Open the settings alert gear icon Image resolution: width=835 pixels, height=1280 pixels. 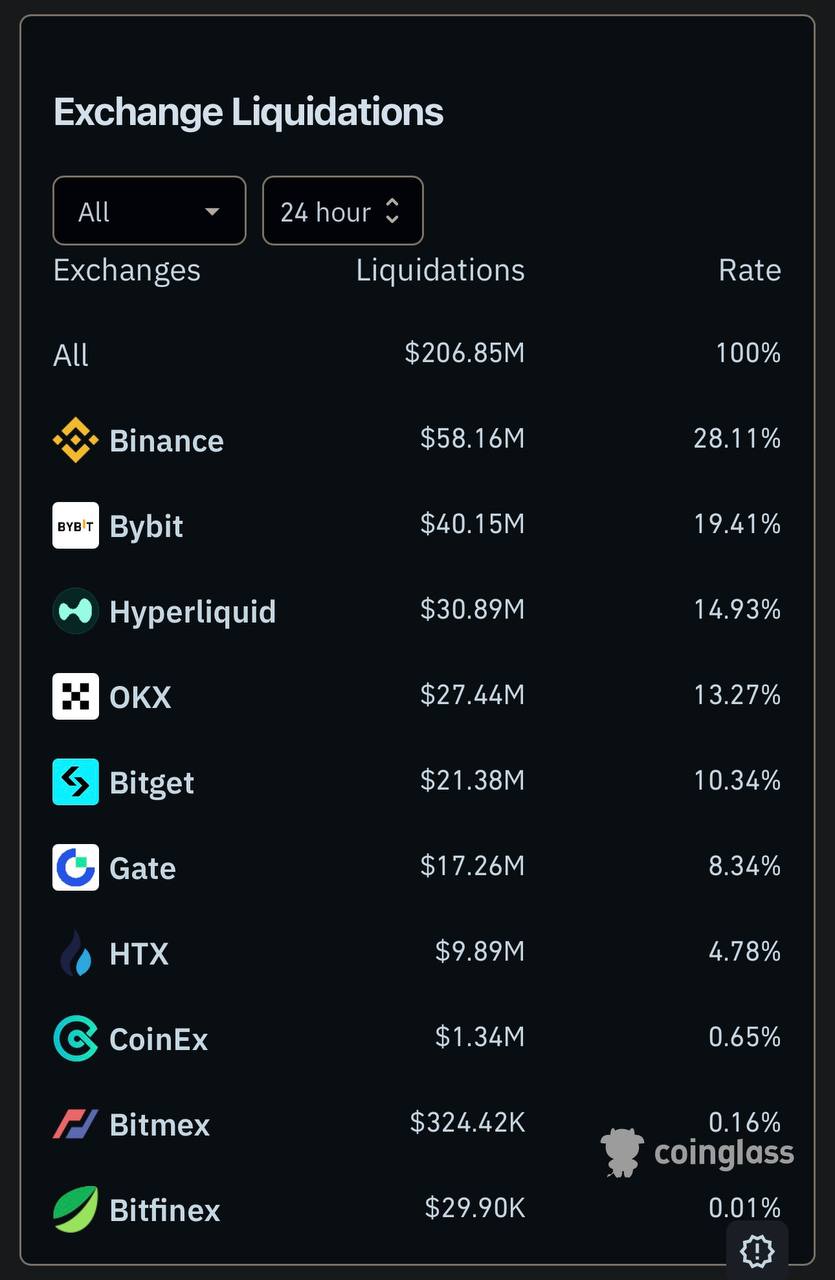click(757, 1250)
